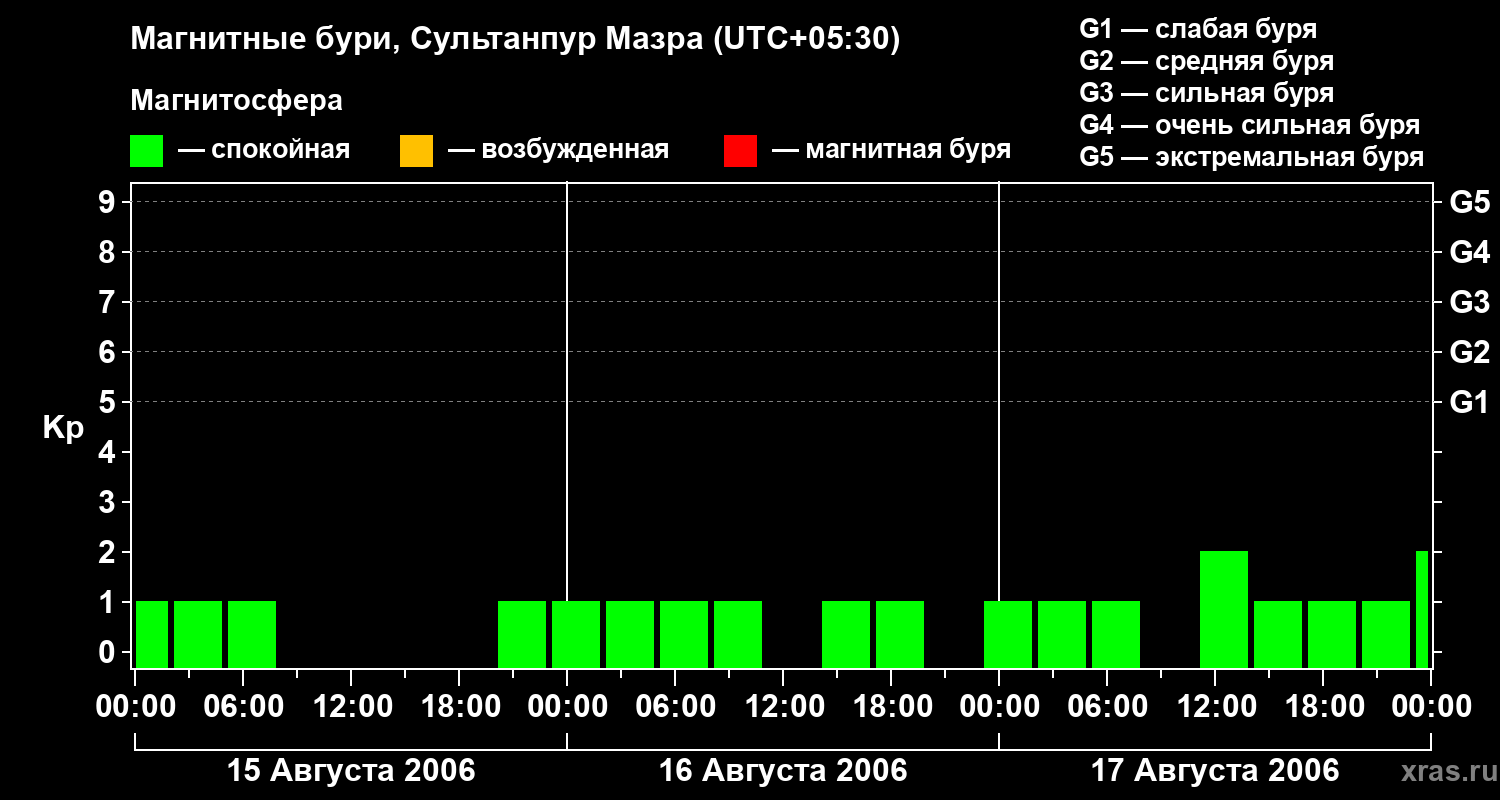Click the orange 'возбужденная' legend swatch
Image resolution: width=1500 pixels, height=800 pixels.
tap(416, 151)
